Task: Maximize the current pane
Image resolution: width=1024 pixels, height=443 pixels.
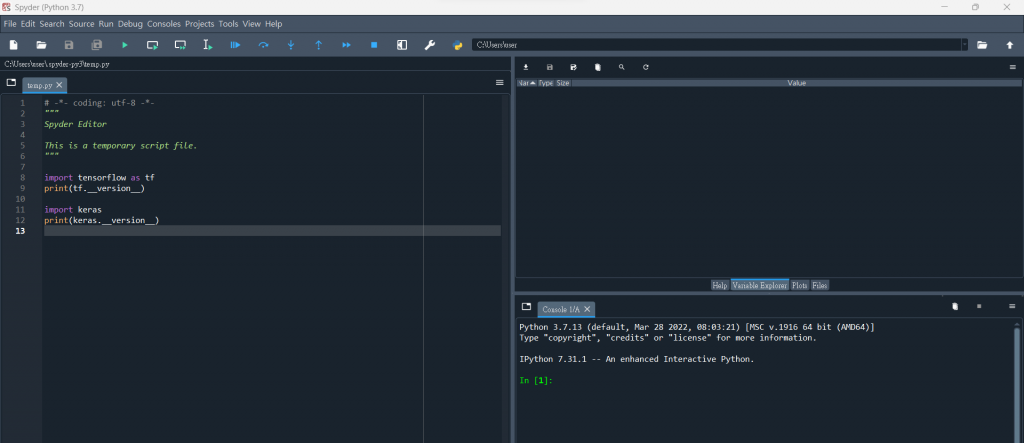Action: pos(402,45)
